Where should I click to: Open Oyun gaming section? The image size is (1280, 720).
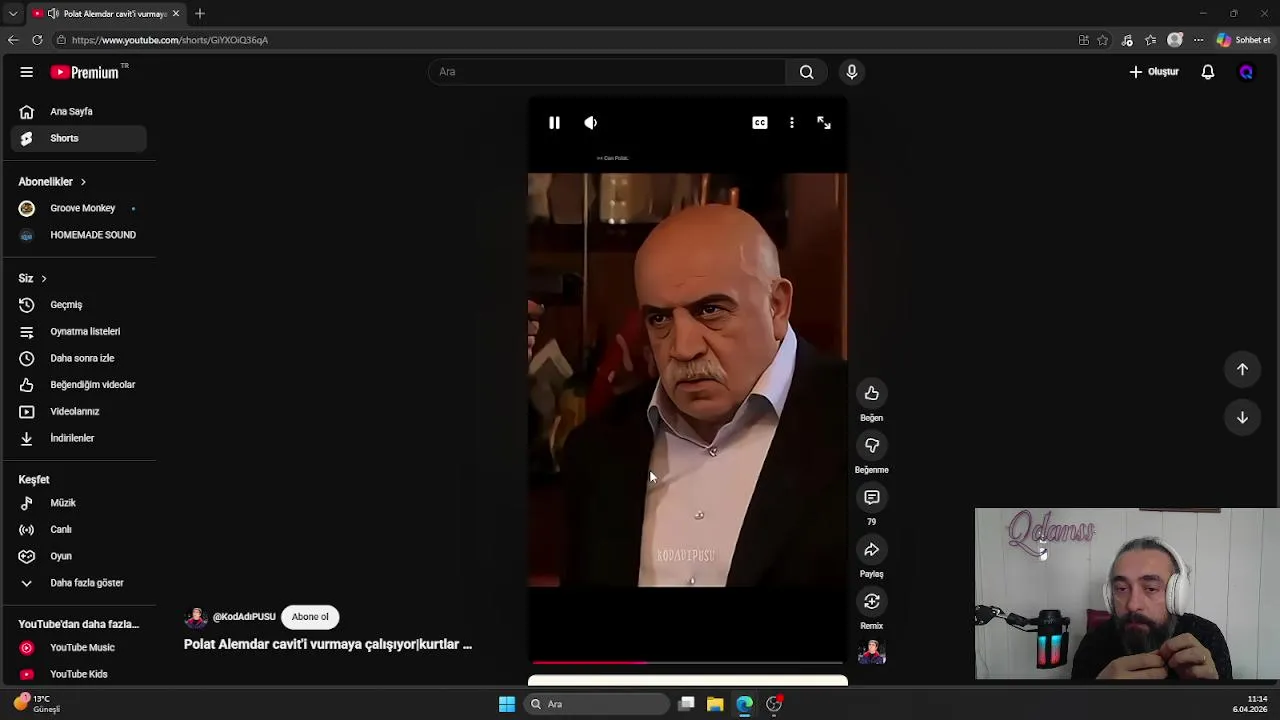click(78, 556)
